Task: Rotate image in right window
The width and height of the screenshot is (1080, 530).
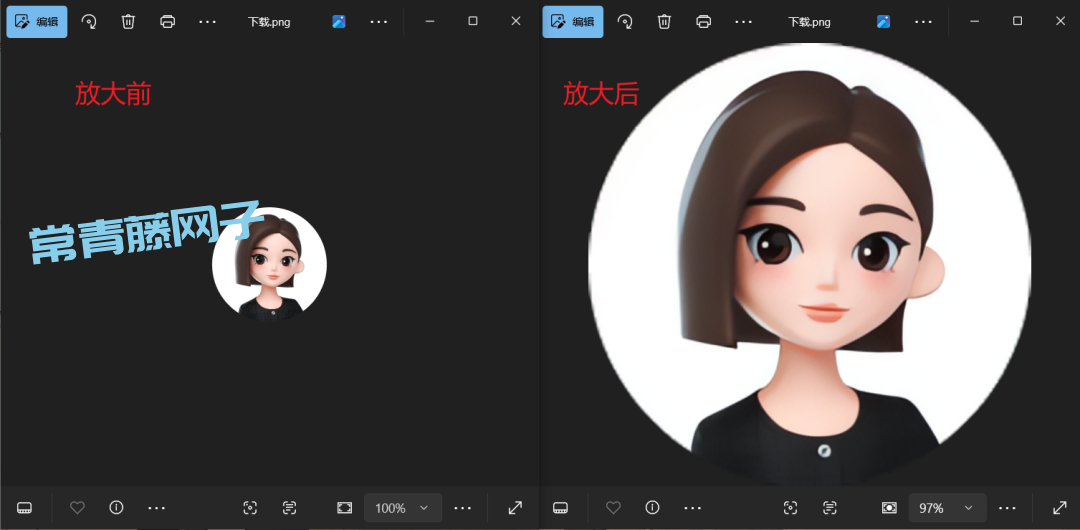Action: coord(625,21)
